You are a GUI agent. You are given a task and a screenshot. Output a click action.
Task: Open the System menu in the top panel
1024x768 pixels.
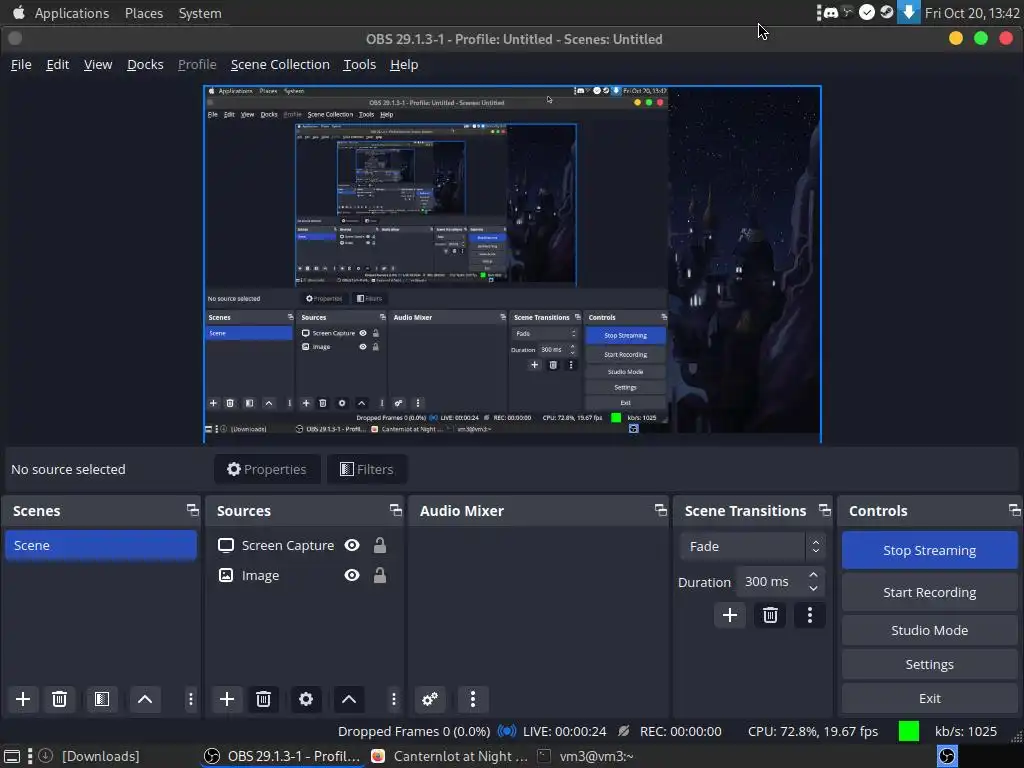coord(200,13)
